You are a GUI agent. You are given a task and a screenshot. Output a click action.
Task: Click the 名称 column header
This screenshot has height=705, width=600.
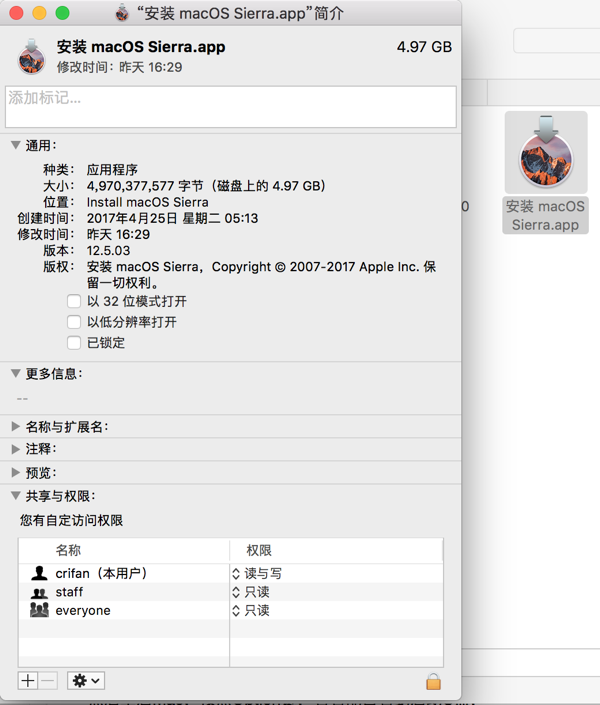pyautogui.click(x=68, y=550)
